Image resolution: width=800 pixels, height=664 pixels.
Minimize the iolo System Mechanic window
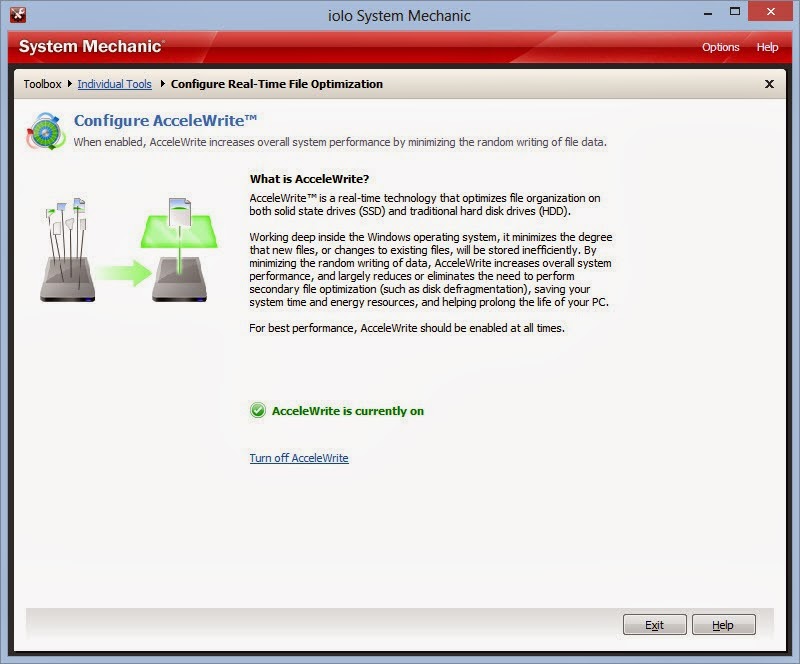tap(708, 13)
